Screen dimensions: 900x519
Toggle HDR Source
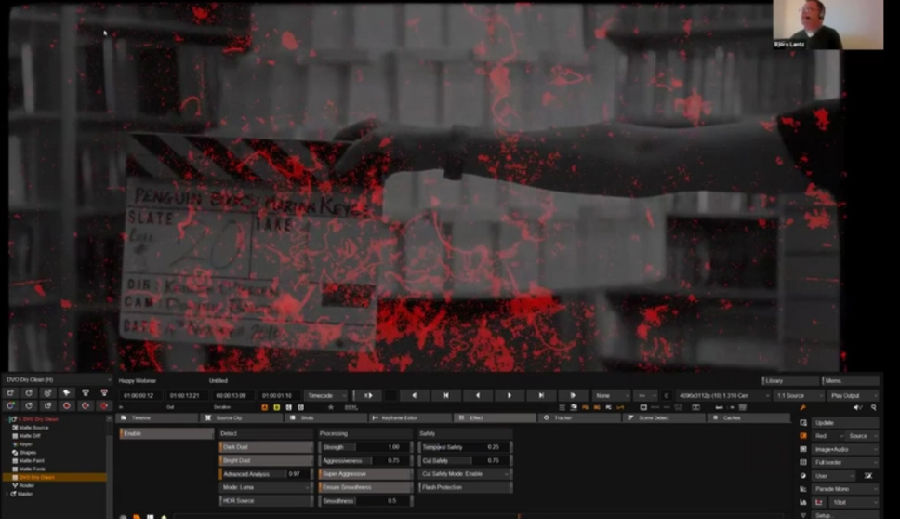tap(266, 501)
